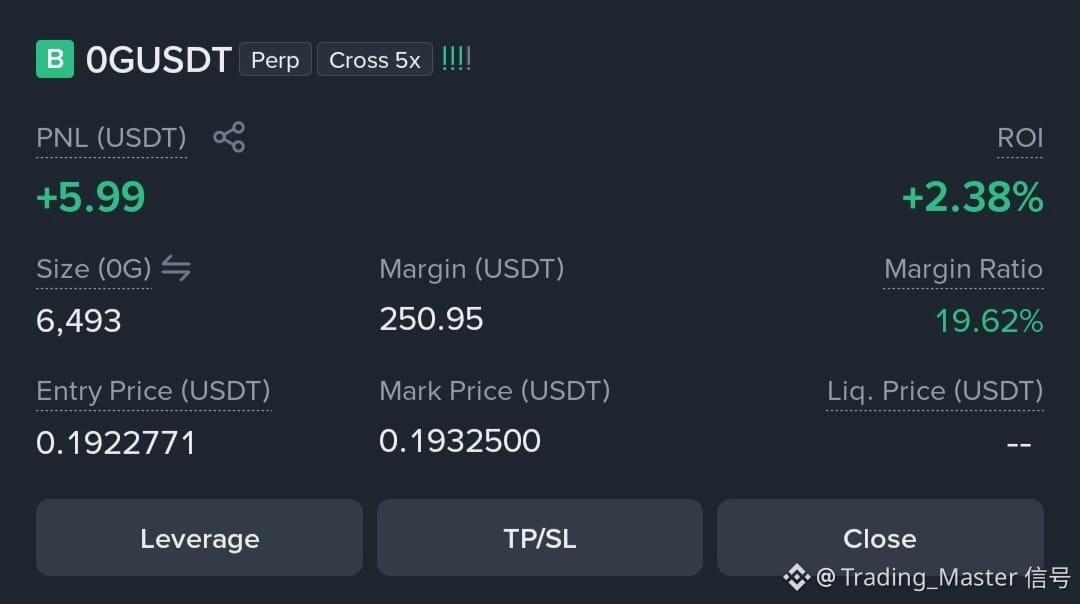Tap the Binance logo watermark icon
Viewport: 1080px width, 604px height.
(x=796, y=577)
